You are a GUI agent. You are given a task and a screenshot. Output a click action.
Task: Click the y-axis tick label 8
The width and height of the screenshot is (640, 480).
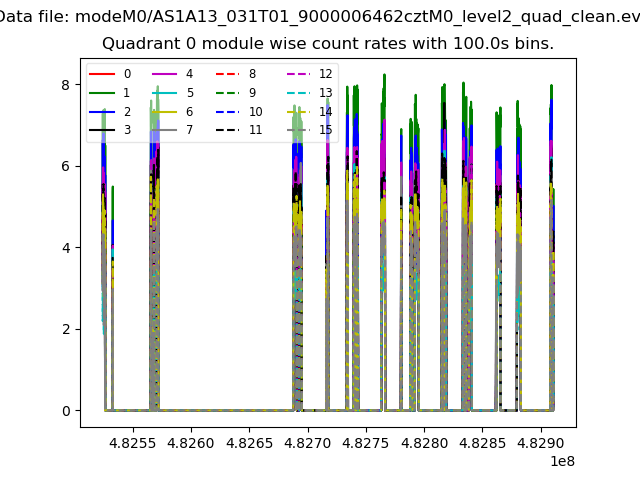point(67,84)
